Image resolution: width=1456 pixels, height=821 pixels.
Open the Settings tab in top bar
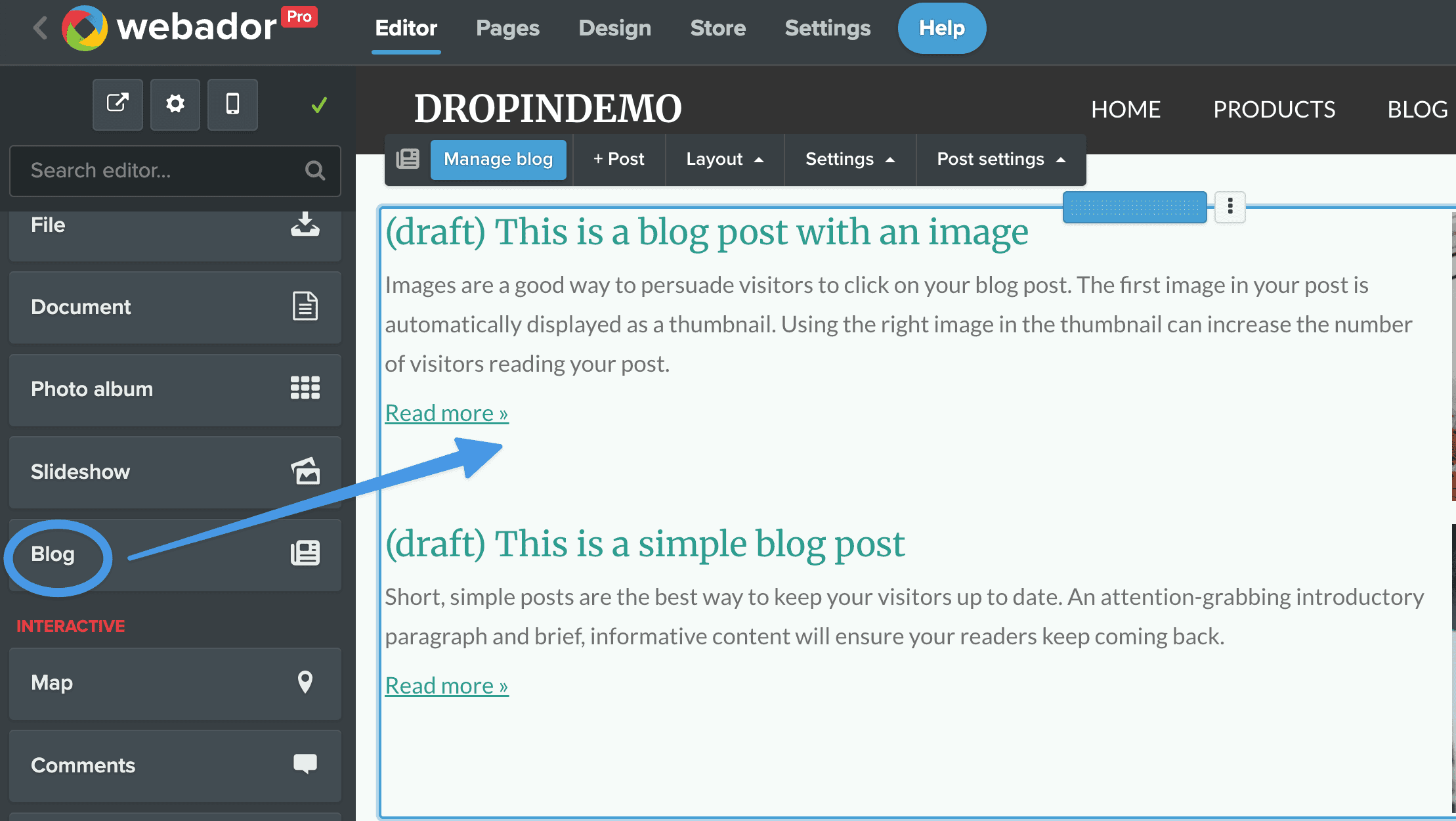tap(828, 28)
